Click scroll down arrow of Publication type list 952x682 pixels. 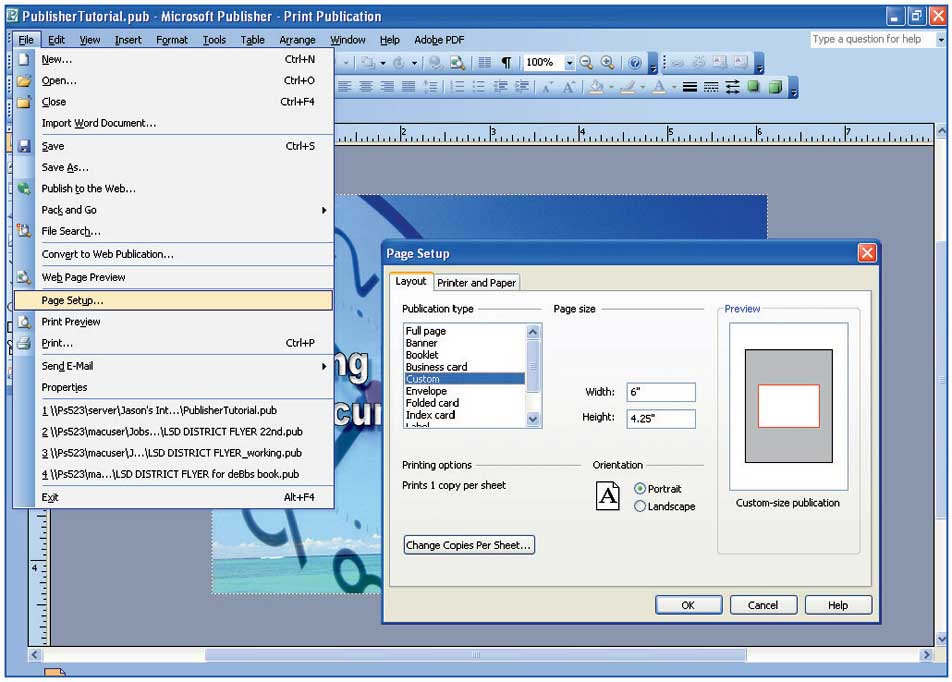point(532,418)
